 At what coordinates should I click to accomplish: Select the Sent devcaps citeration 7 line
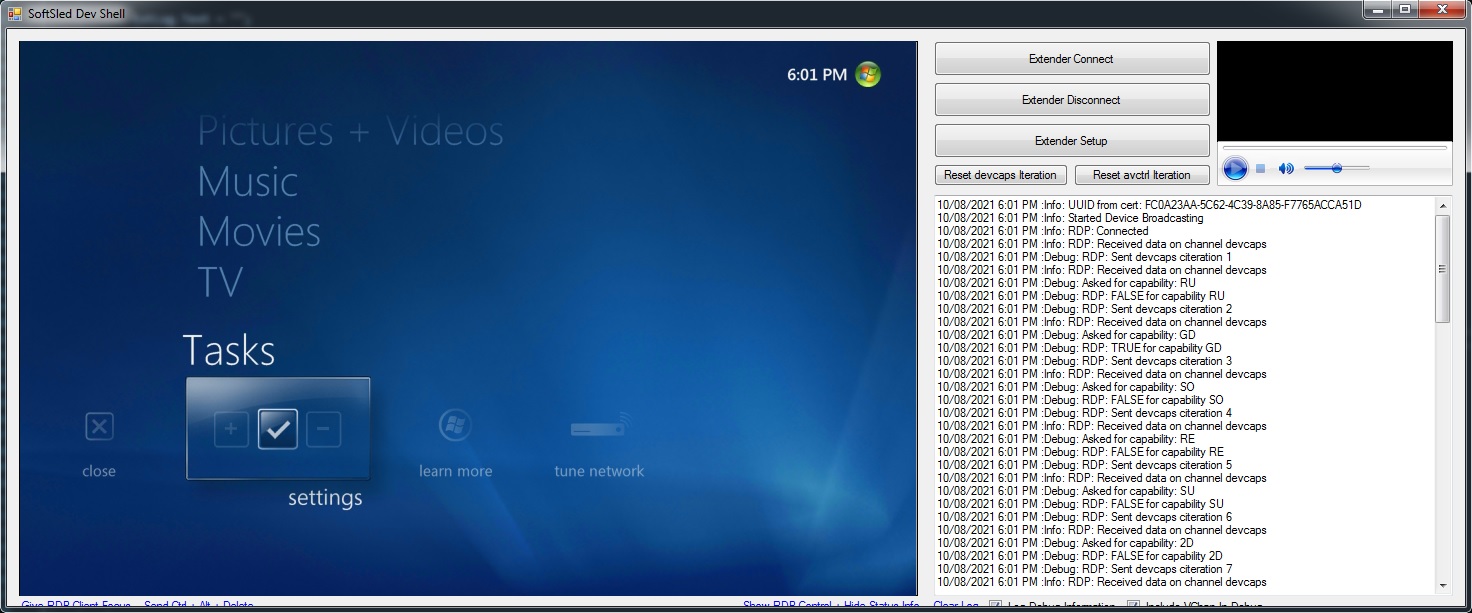(x=1085, y=569)
